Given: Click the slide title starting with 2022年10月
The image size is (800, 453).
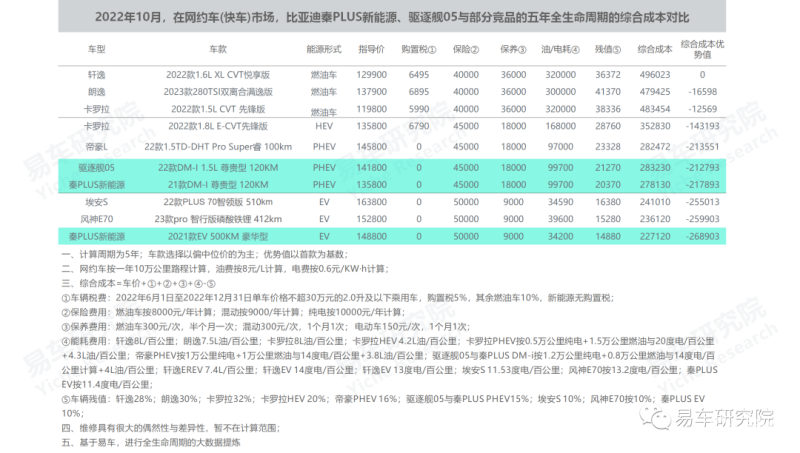Looking at the screenshot, I should pyautogui.click(x=400, y=17).
